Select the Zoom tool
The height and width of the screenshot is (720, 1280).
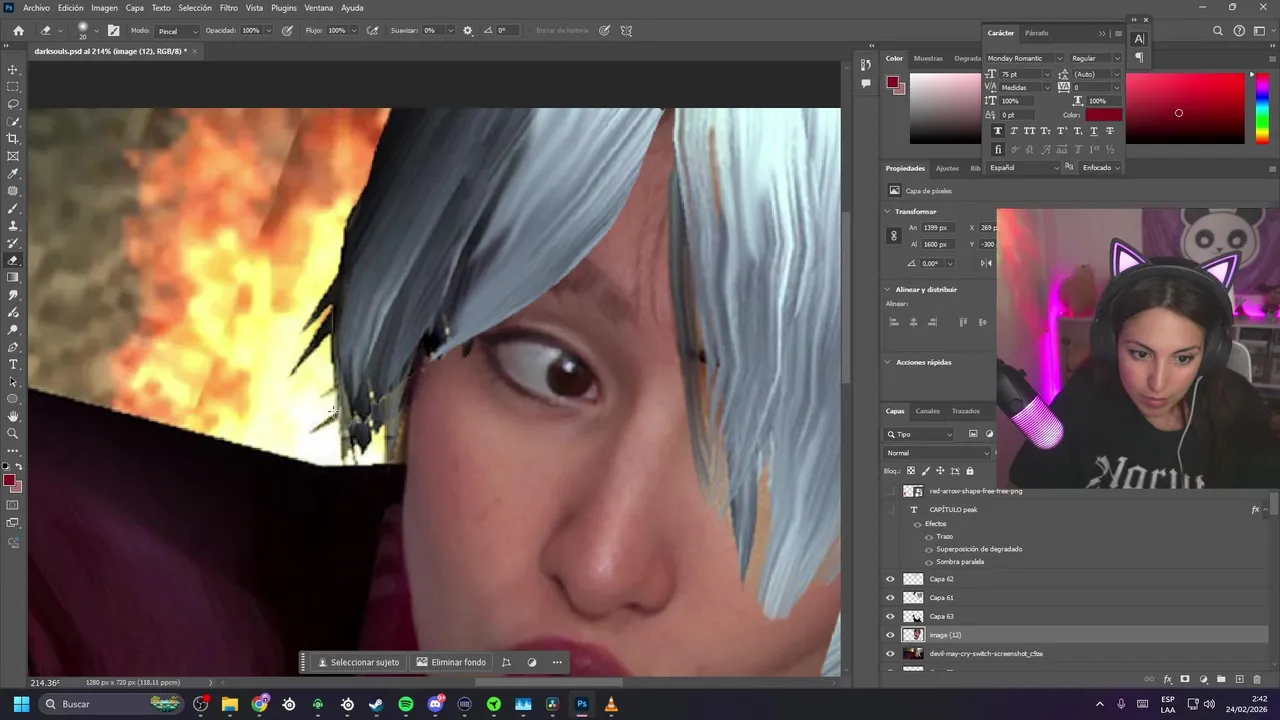coord(13,433)
